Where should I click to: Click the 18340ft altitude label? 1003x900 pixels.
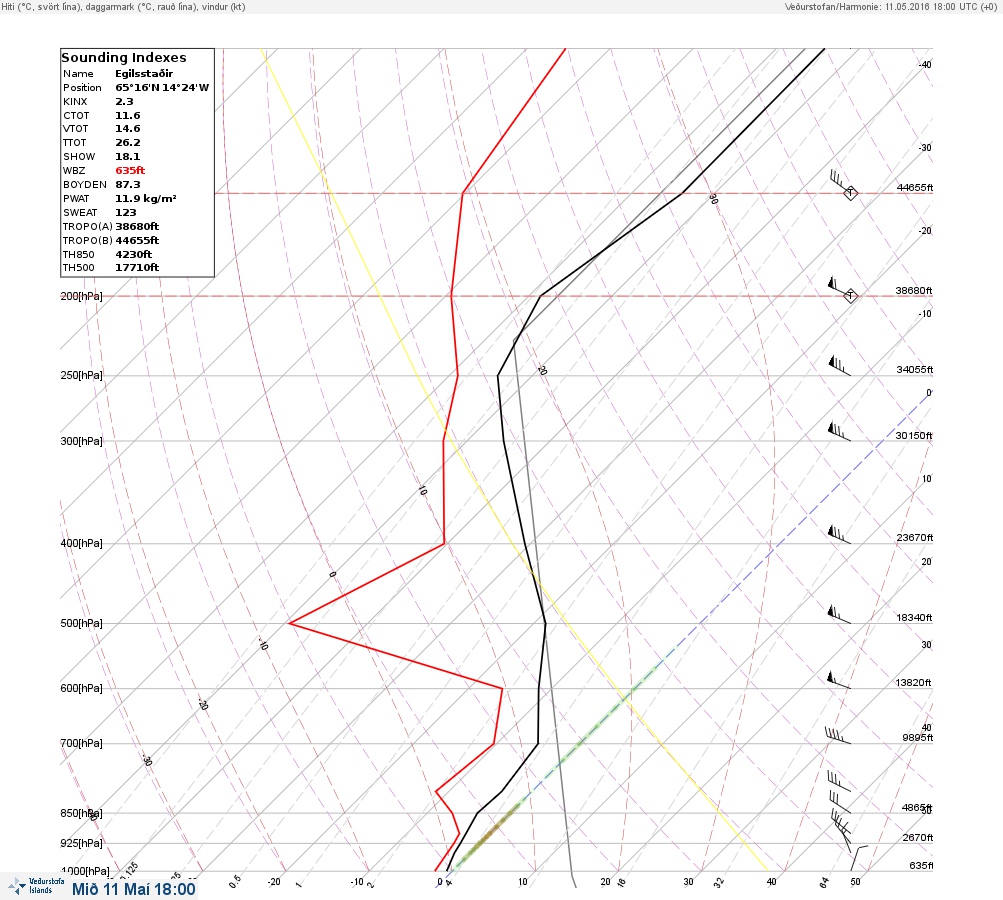[x=914, y=618]
